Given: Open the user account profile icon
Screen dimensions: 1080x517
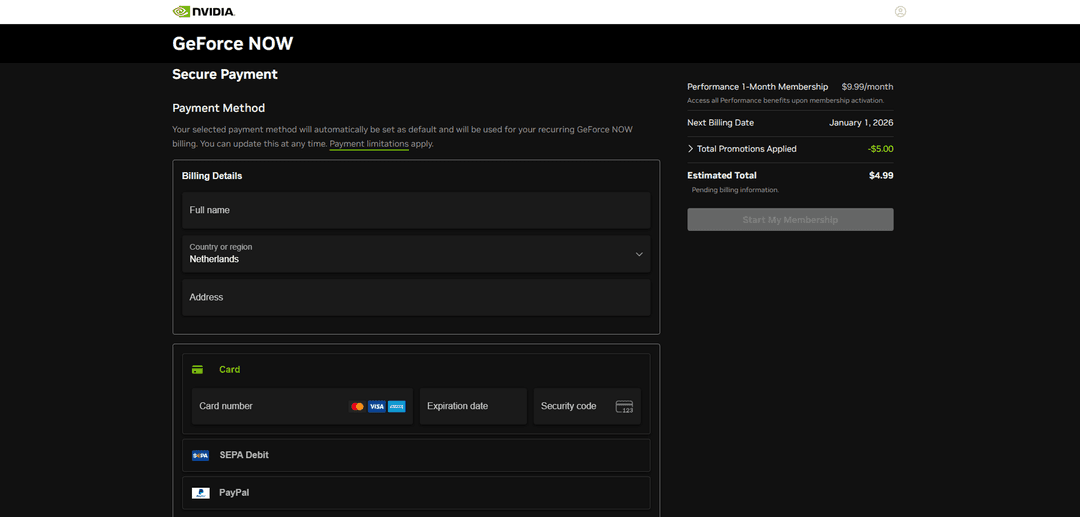Looking at the screenshot, I should tap(900, 12).
